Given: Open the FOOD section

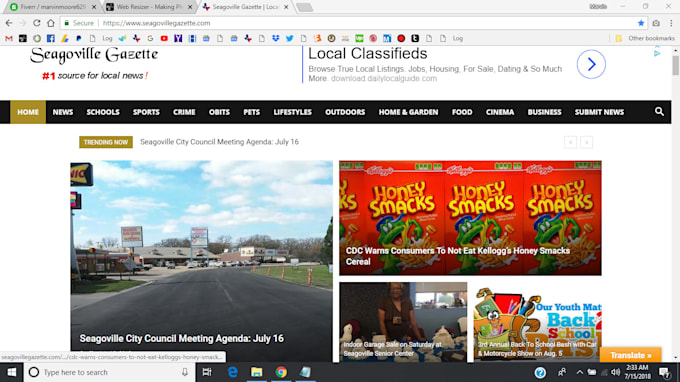Looking at the screenshot, I should point(462,112).
